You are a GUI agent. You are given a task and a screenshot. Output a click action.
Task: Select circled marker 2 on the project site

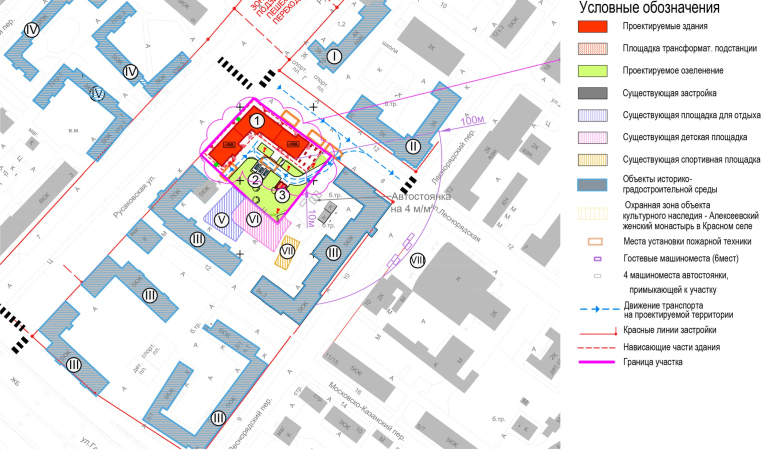tap(256, 180)
